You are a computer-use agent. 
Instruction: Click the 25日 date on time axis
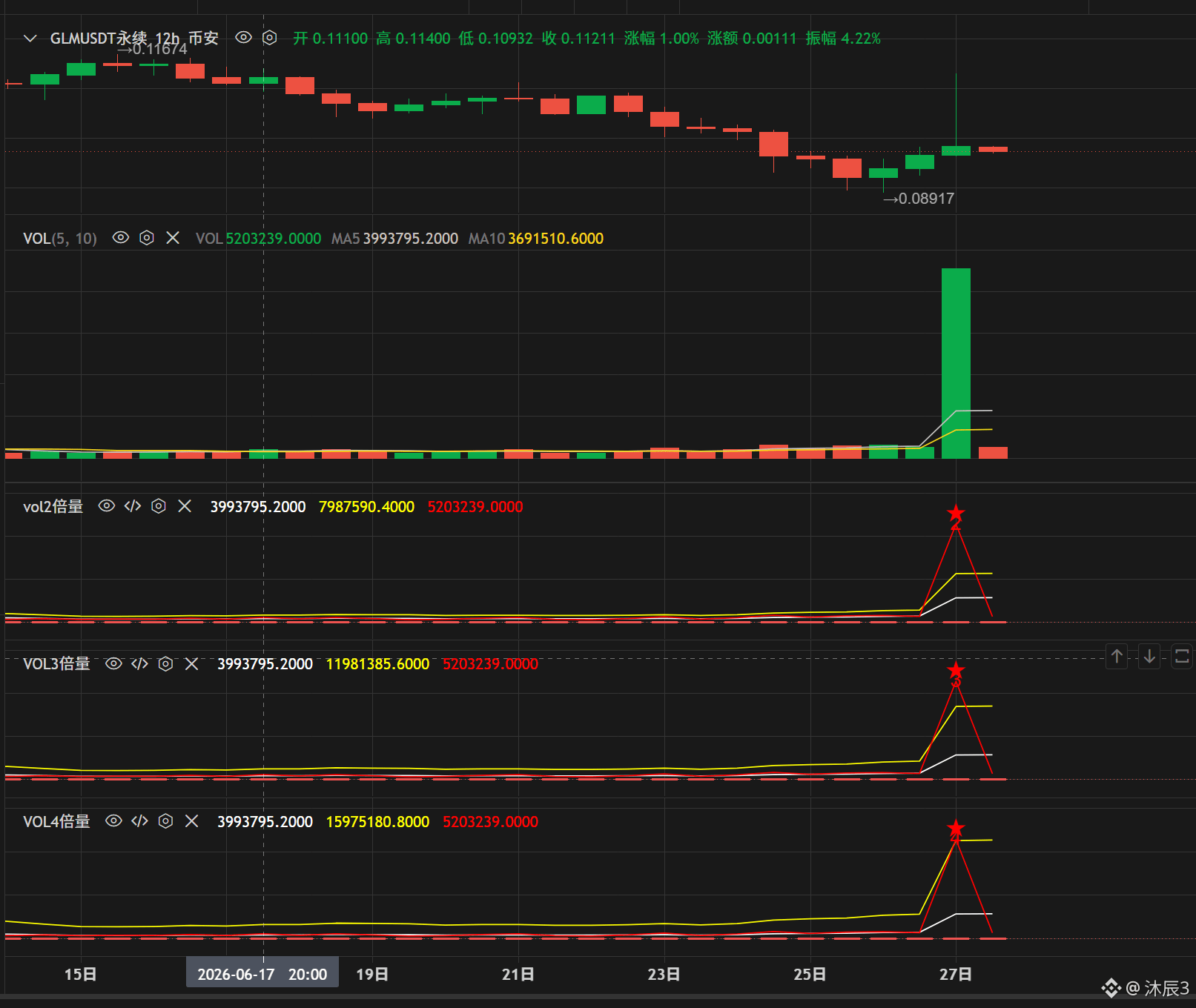(810, 974)
